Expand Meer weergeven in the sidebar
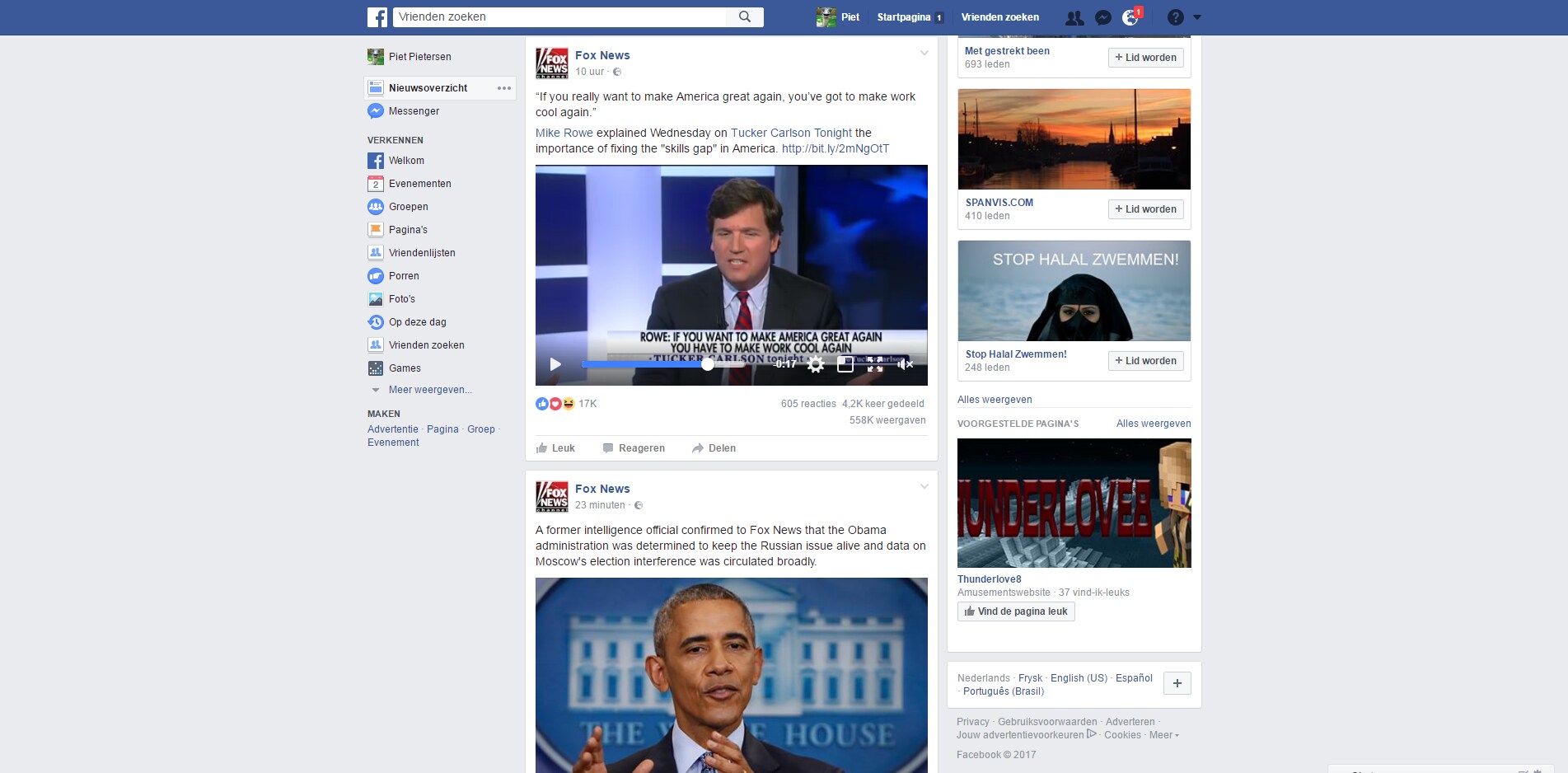1568x773 pixels. 429,390
